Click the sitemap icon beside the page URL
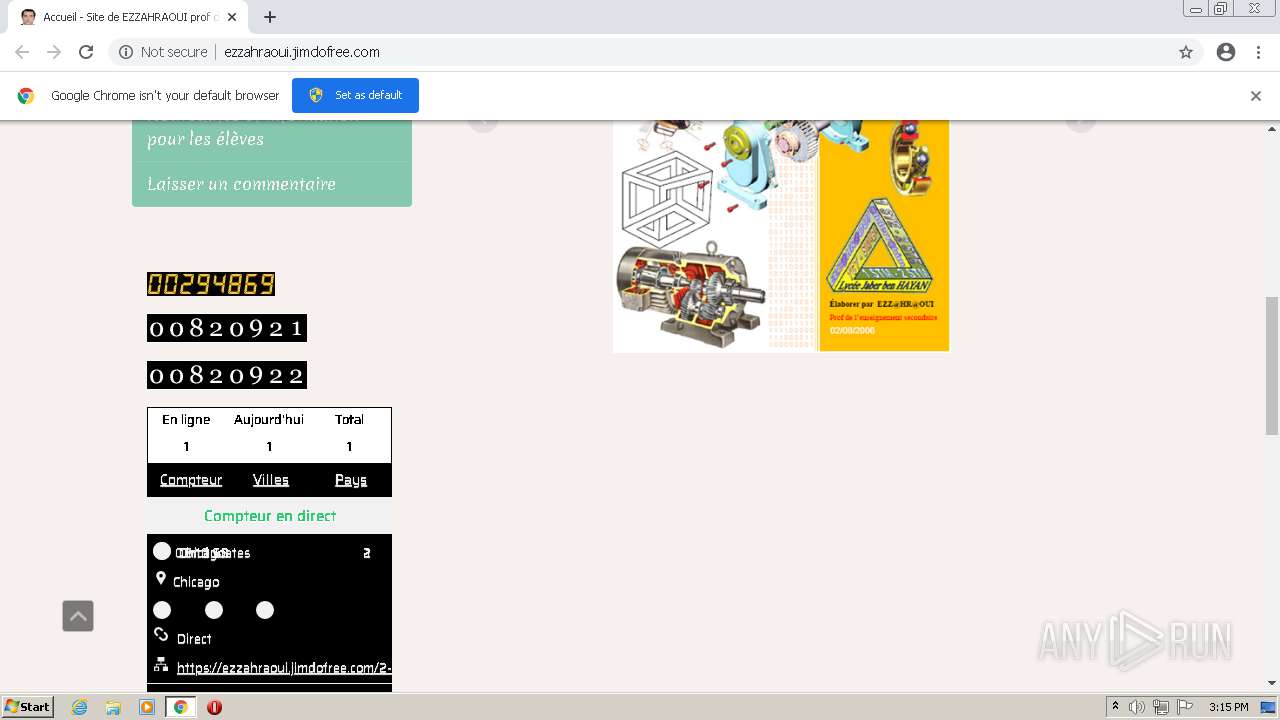 point(161,665)
